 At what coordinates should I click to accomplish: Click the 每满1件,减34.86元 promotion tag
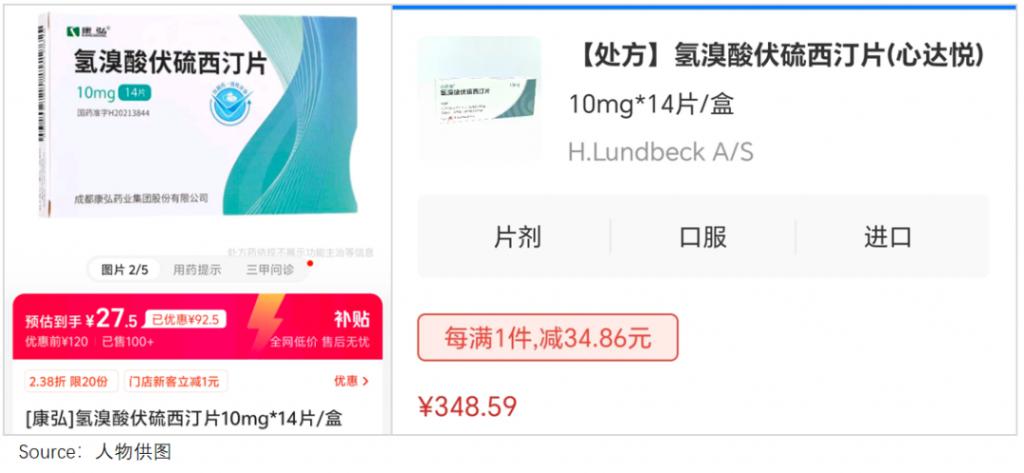(547, 338)
